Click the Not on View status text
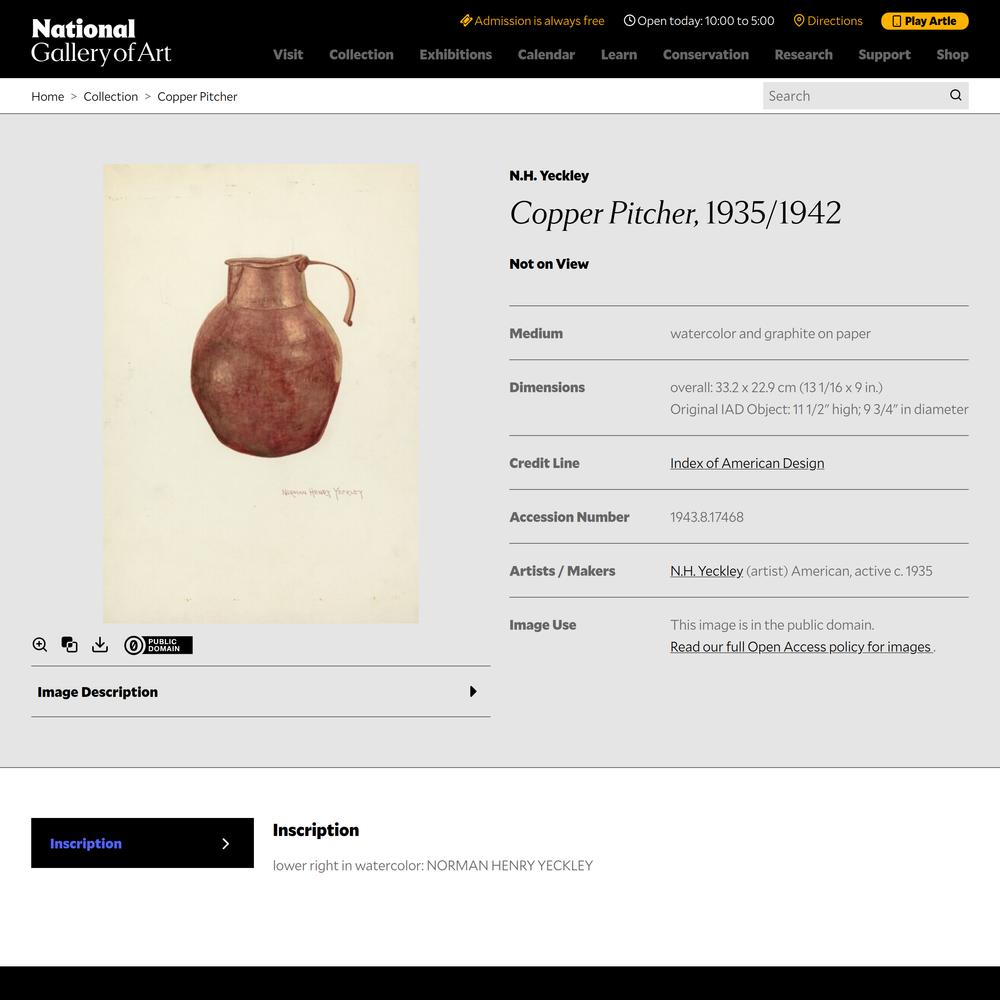This screenshot has width=1000, height=1000. point(549,264)
